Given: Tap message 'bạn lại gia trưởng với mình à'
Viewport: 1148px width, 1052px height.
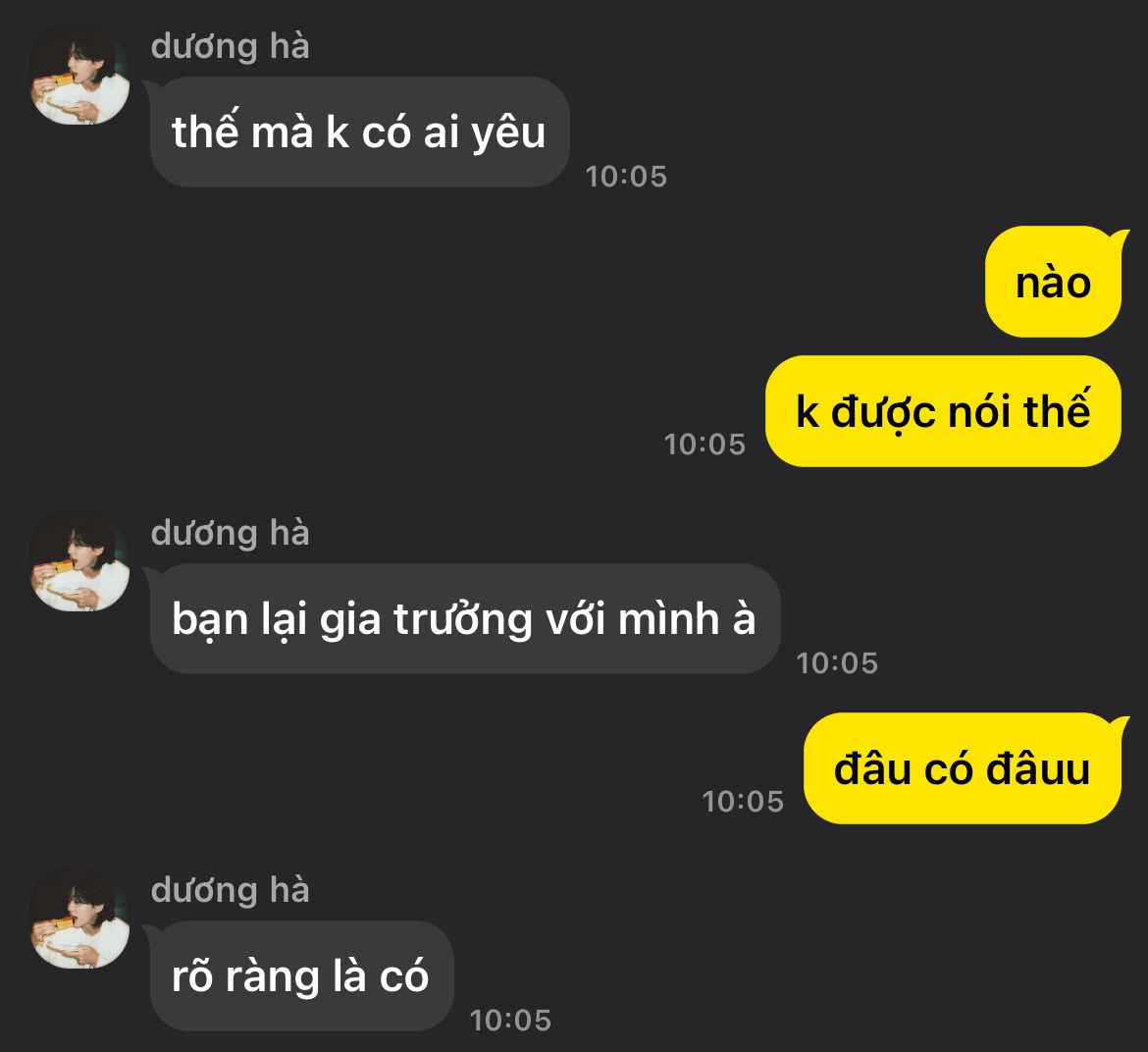Looking at the screenshot, I should point(465,619).
